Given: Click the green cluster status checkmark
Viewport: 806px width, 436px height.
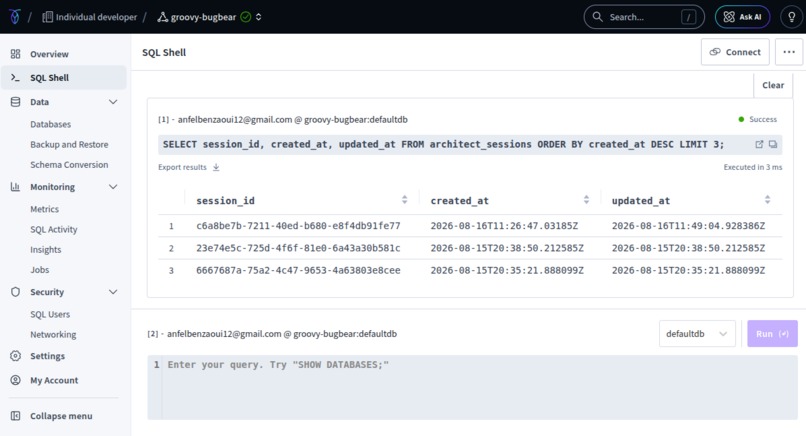Looking at the screenshot, I should click(x=246, y=17).
